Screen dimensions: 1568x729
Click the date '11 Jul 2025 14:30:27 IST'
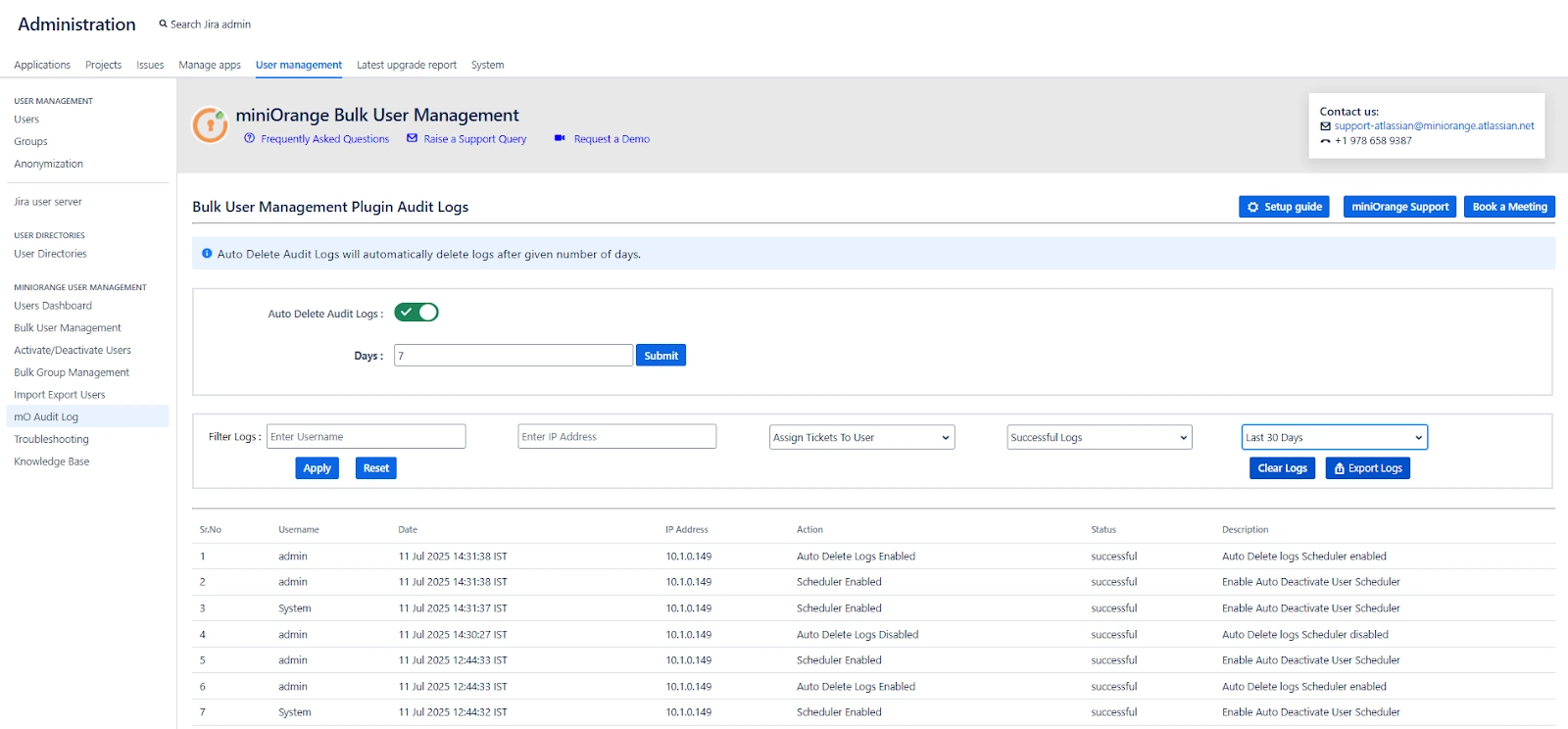click(x=453, y=635)
